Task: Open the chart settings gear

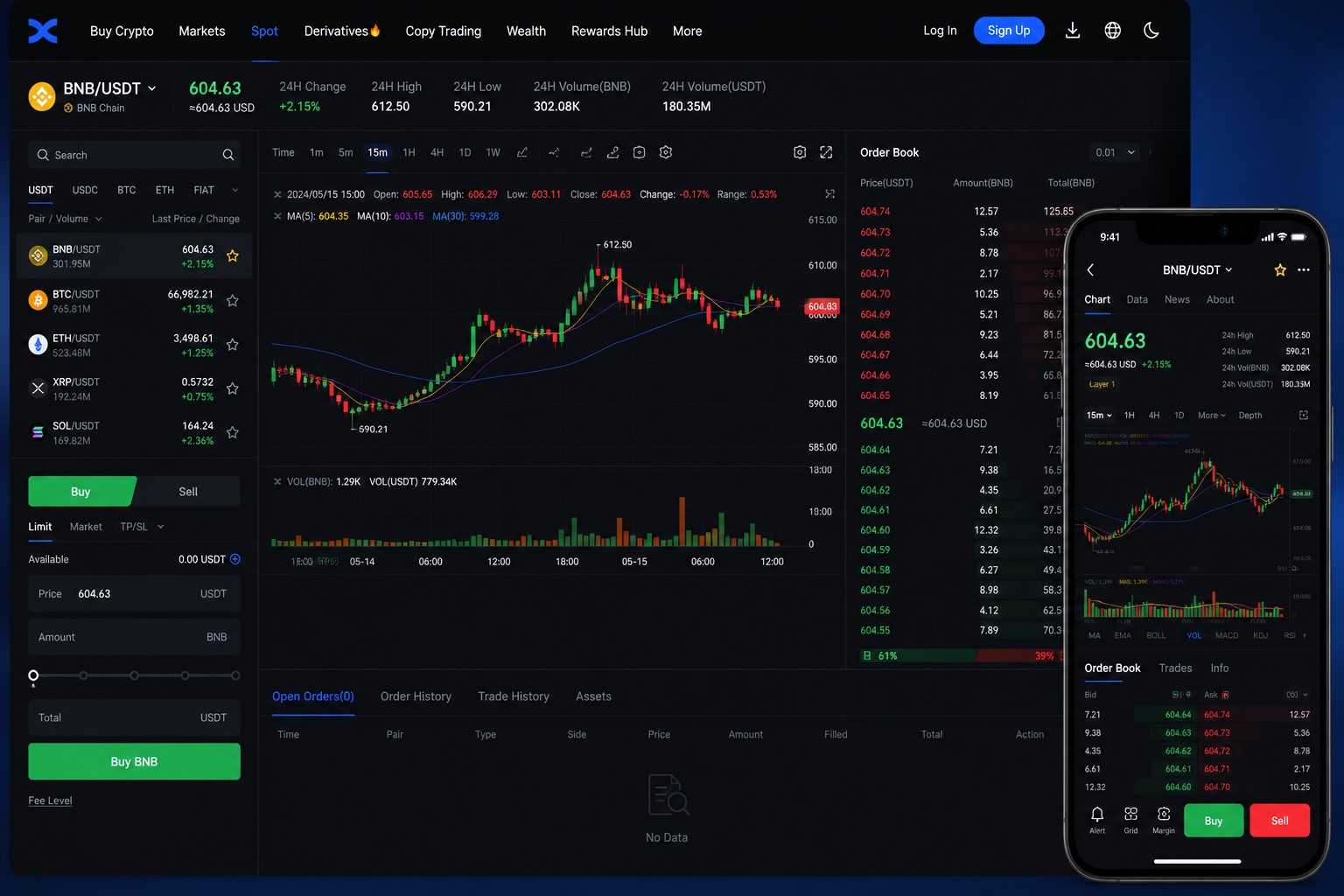Action: [666, 152]
